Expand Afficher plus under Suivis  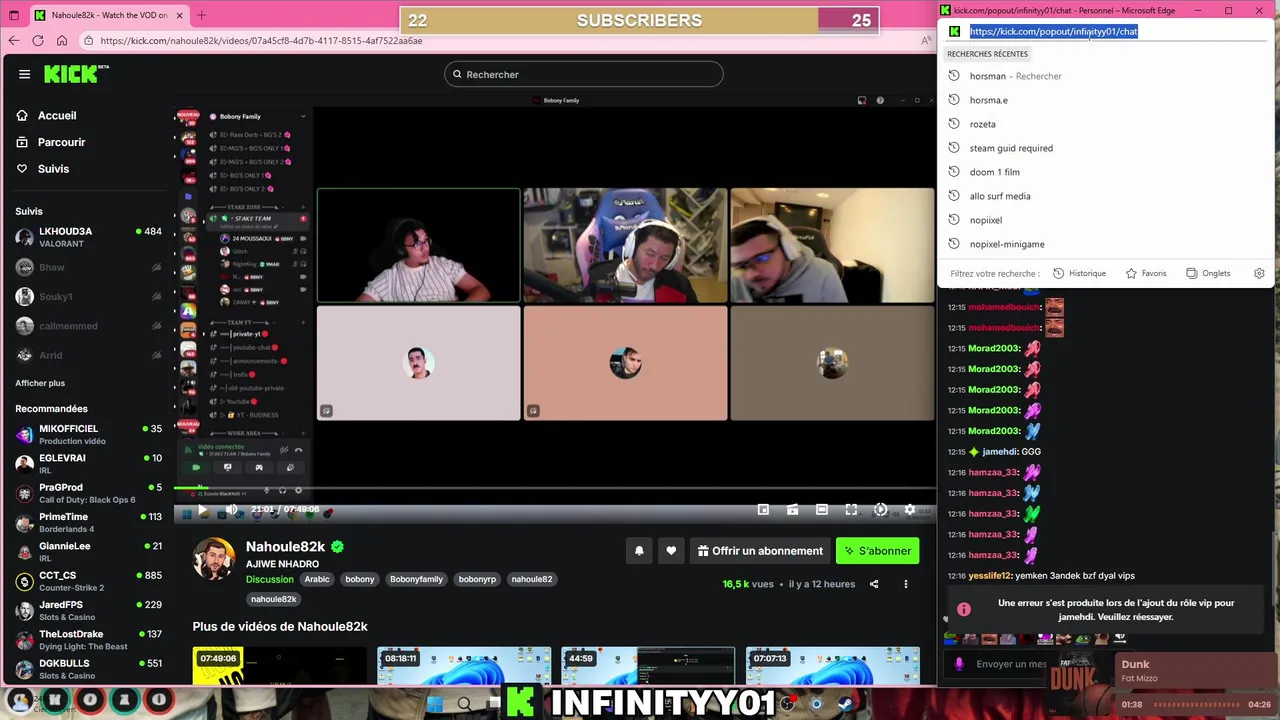coord(40,383)
